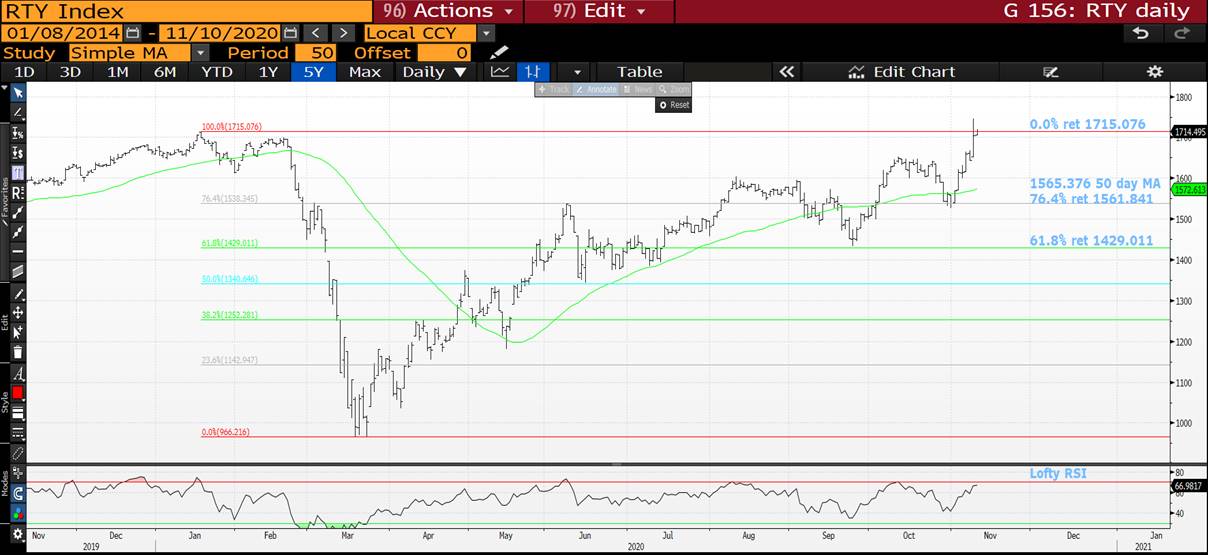Click the Edit Chart button

901,72
